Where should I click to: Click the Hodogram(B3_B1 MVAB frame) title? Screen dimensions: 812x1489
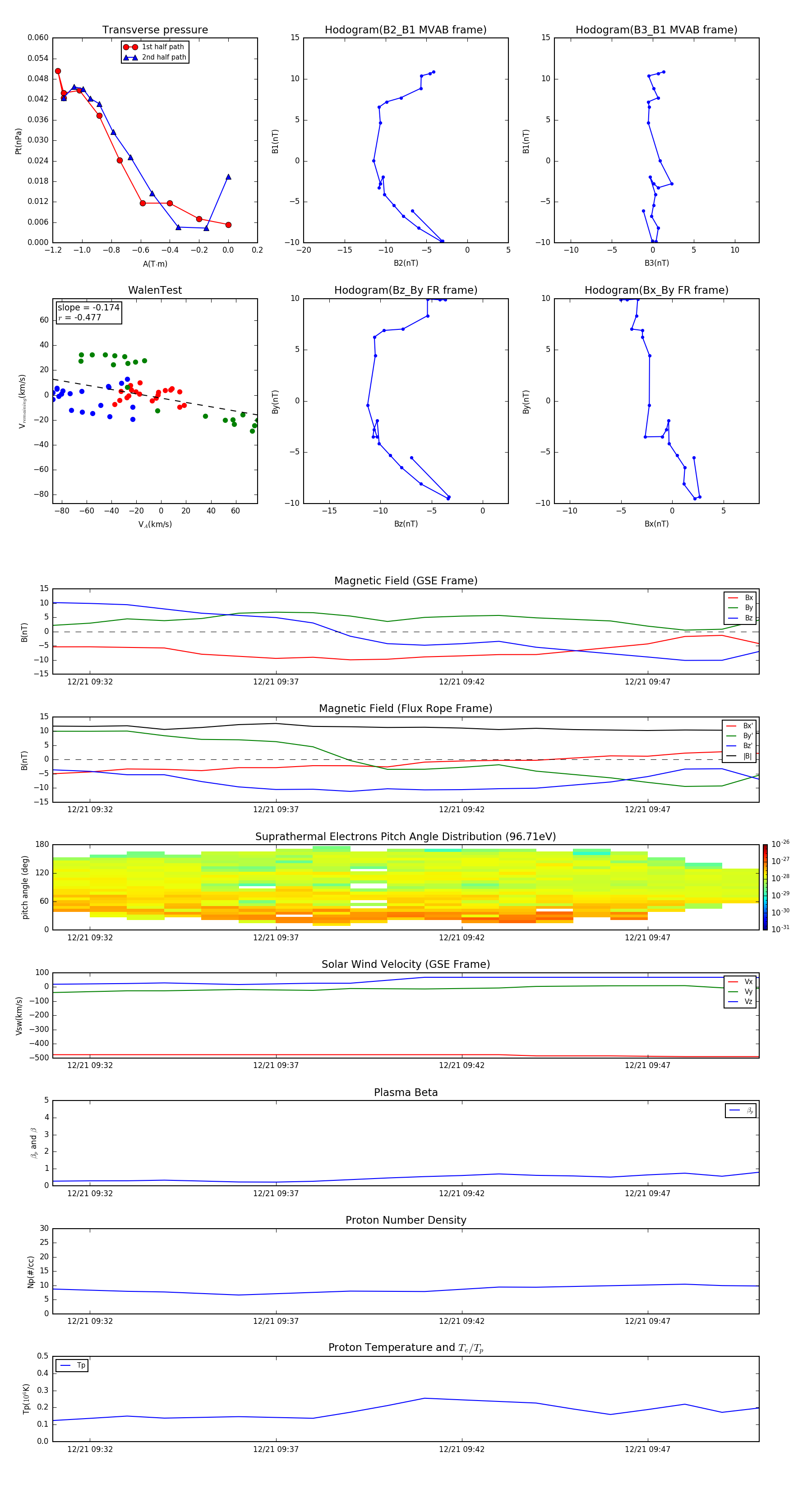pos(656,30)
